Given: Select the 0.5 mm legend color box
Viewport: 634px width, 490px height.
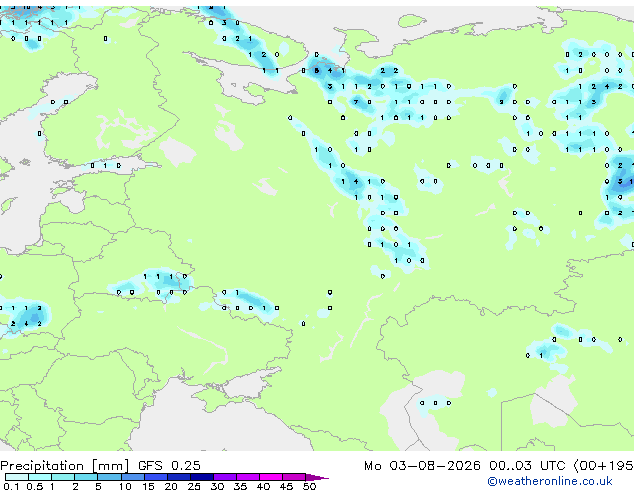Looking at the screenshot, I should coord(40,477).
